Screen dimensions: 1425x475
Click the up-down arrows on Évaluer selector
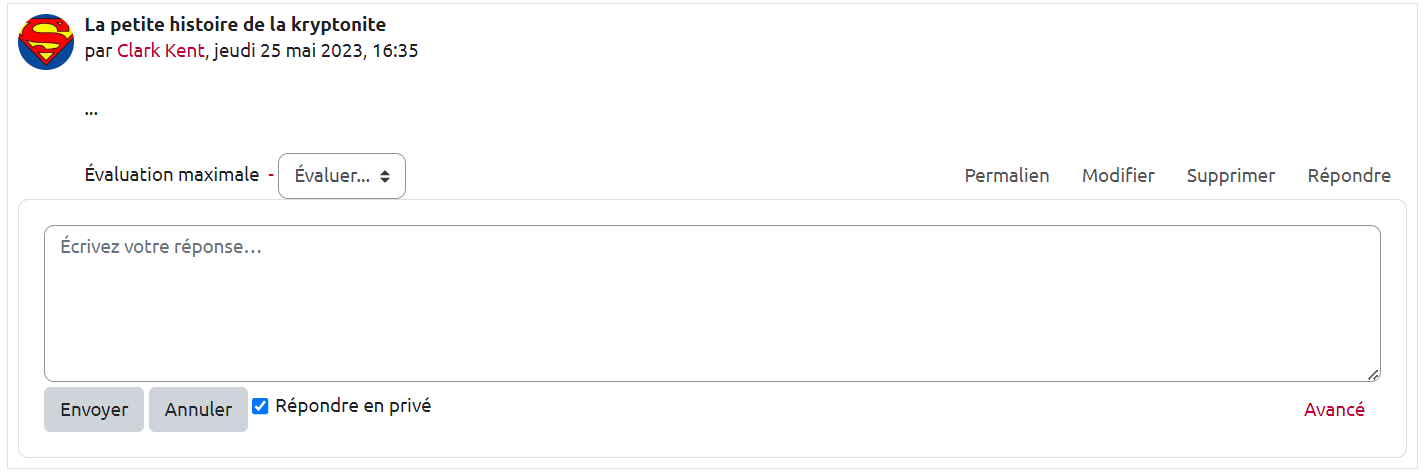(x=385, y=176)
